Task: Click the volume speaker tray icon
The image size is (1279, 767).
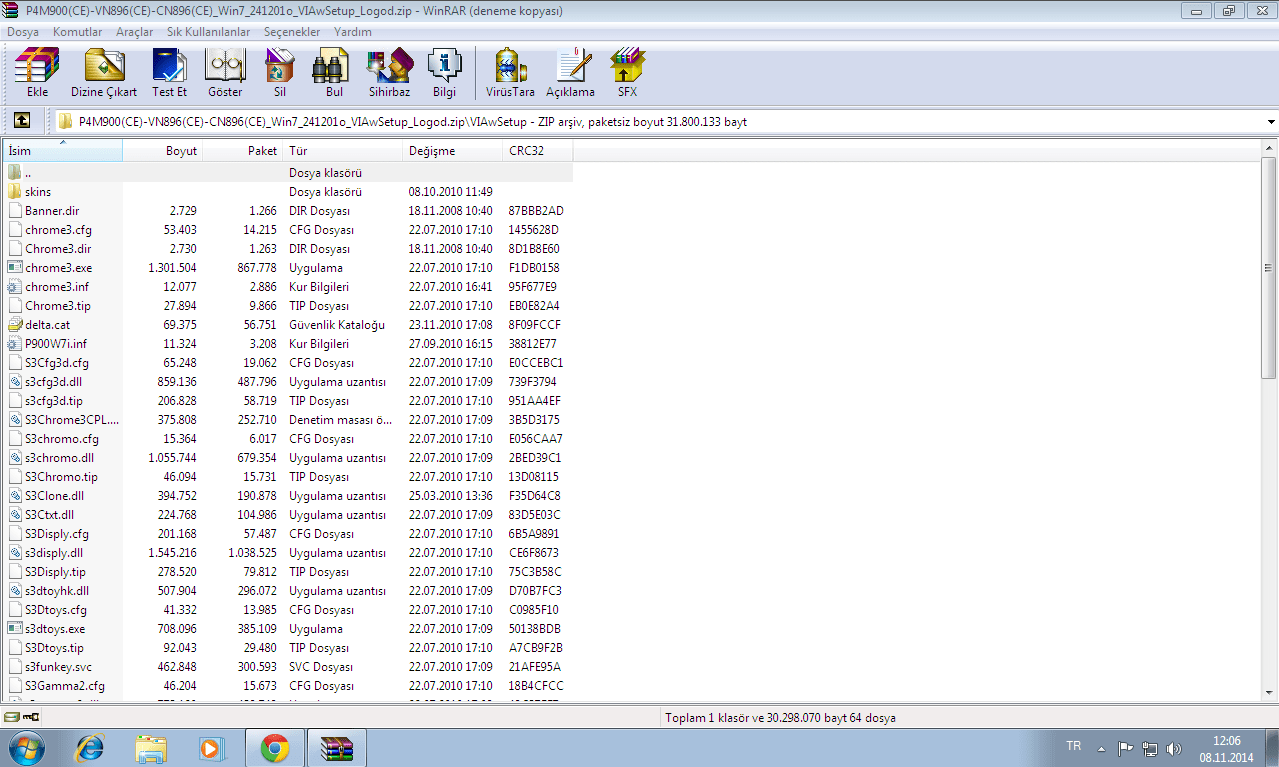Action: [1173, 748]
